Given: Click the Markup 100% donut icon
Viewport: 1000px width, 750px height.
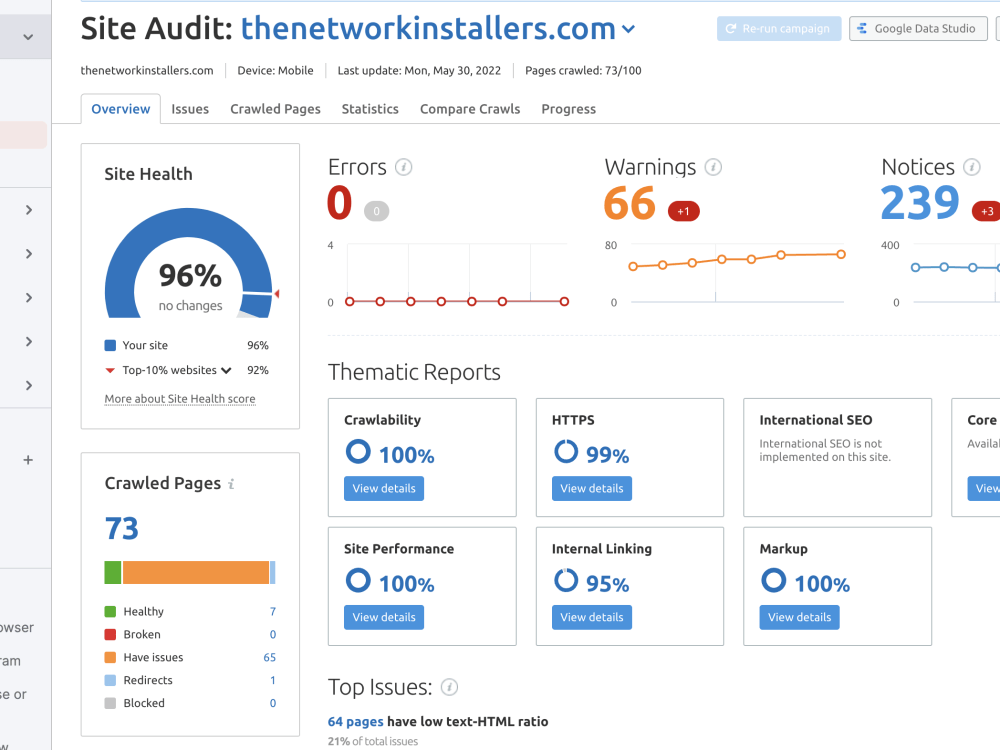Looking at the screenshot, I should coord(774,580).
